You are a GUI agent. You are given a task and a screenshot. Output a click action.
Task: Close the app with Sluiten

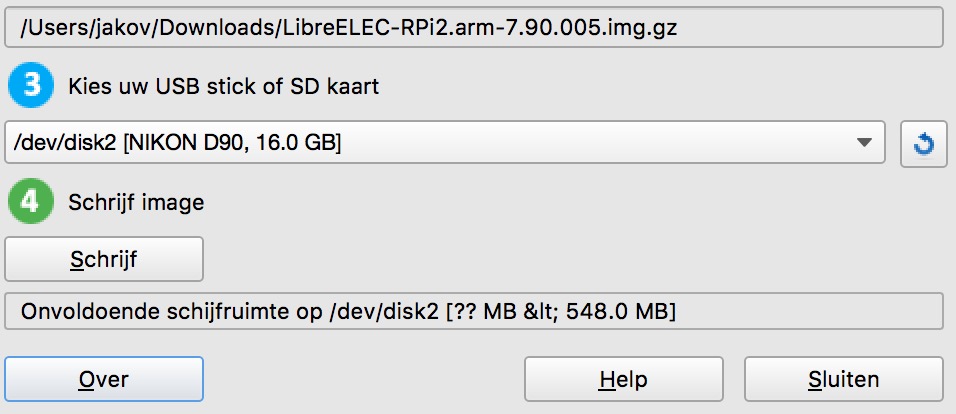[843, 380]
